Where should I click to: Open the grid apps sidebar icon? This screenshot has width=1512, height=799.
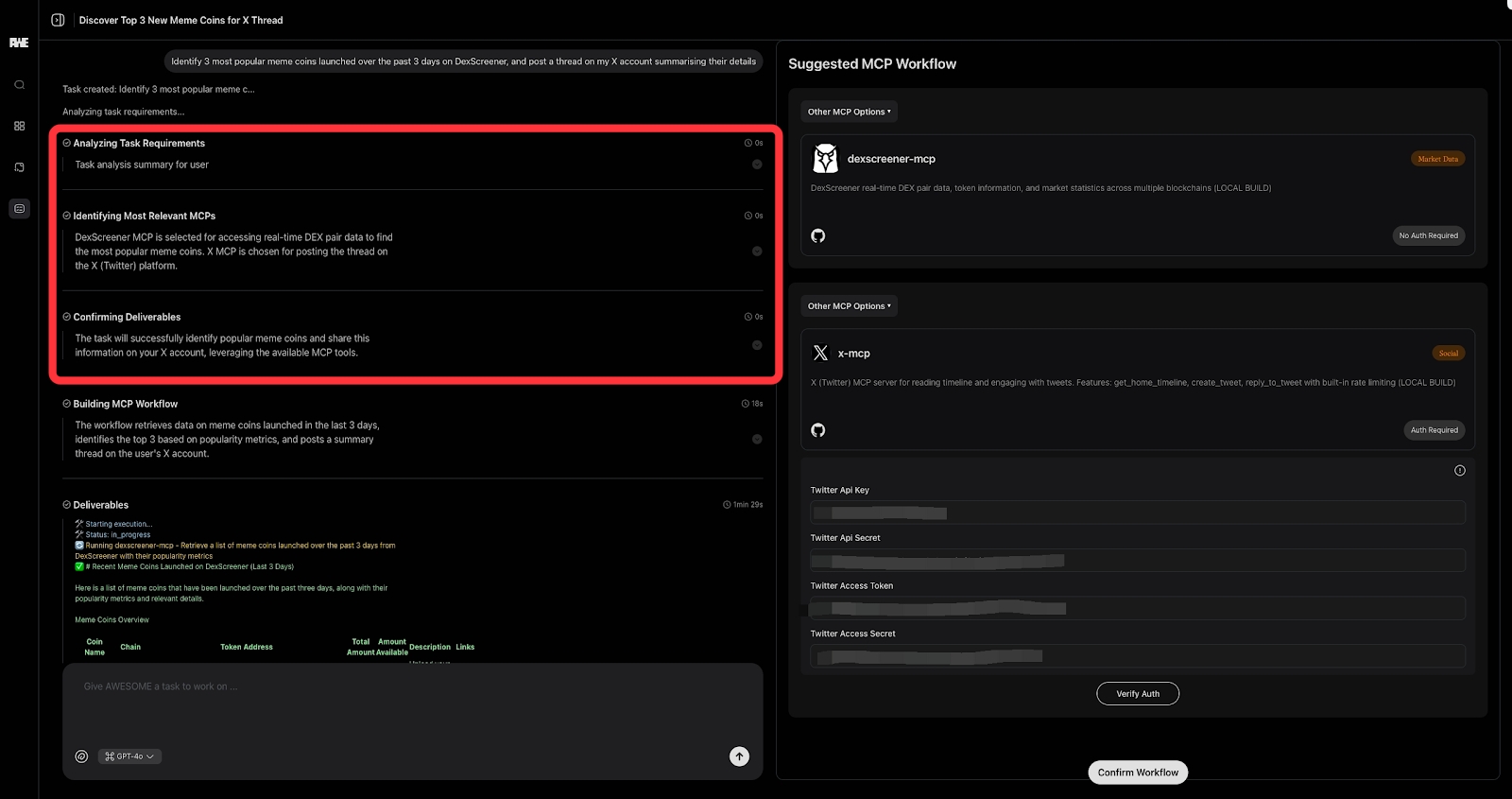19,126
